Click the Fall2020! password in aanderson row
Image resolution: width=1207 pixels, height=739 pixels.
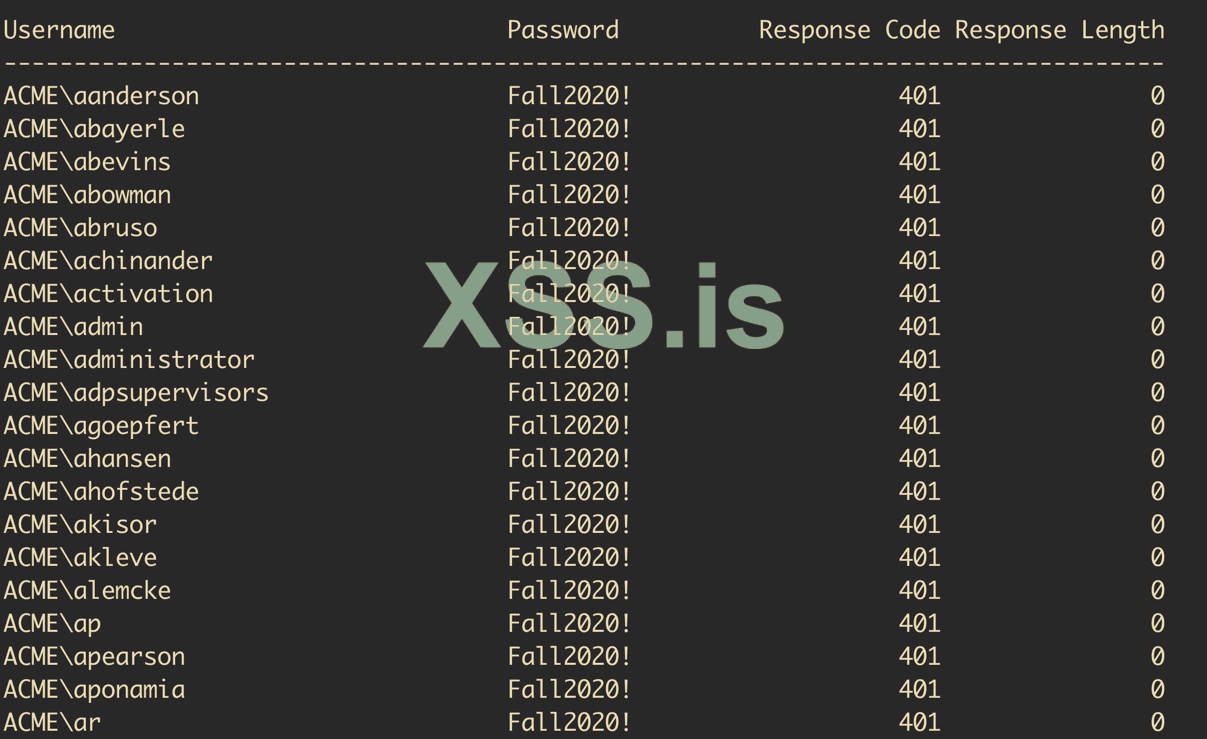(569, 96)
